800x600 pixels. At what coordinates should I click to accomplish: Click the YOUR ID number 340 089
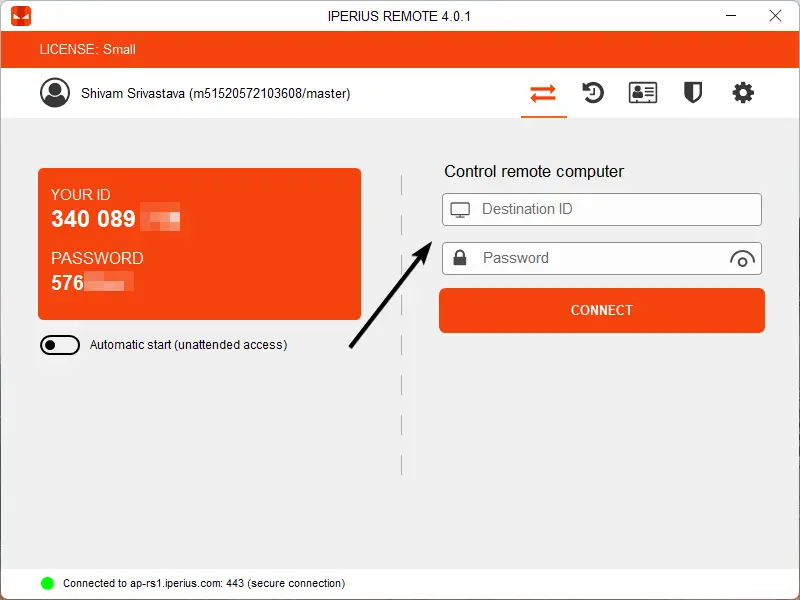click(93, 219)
